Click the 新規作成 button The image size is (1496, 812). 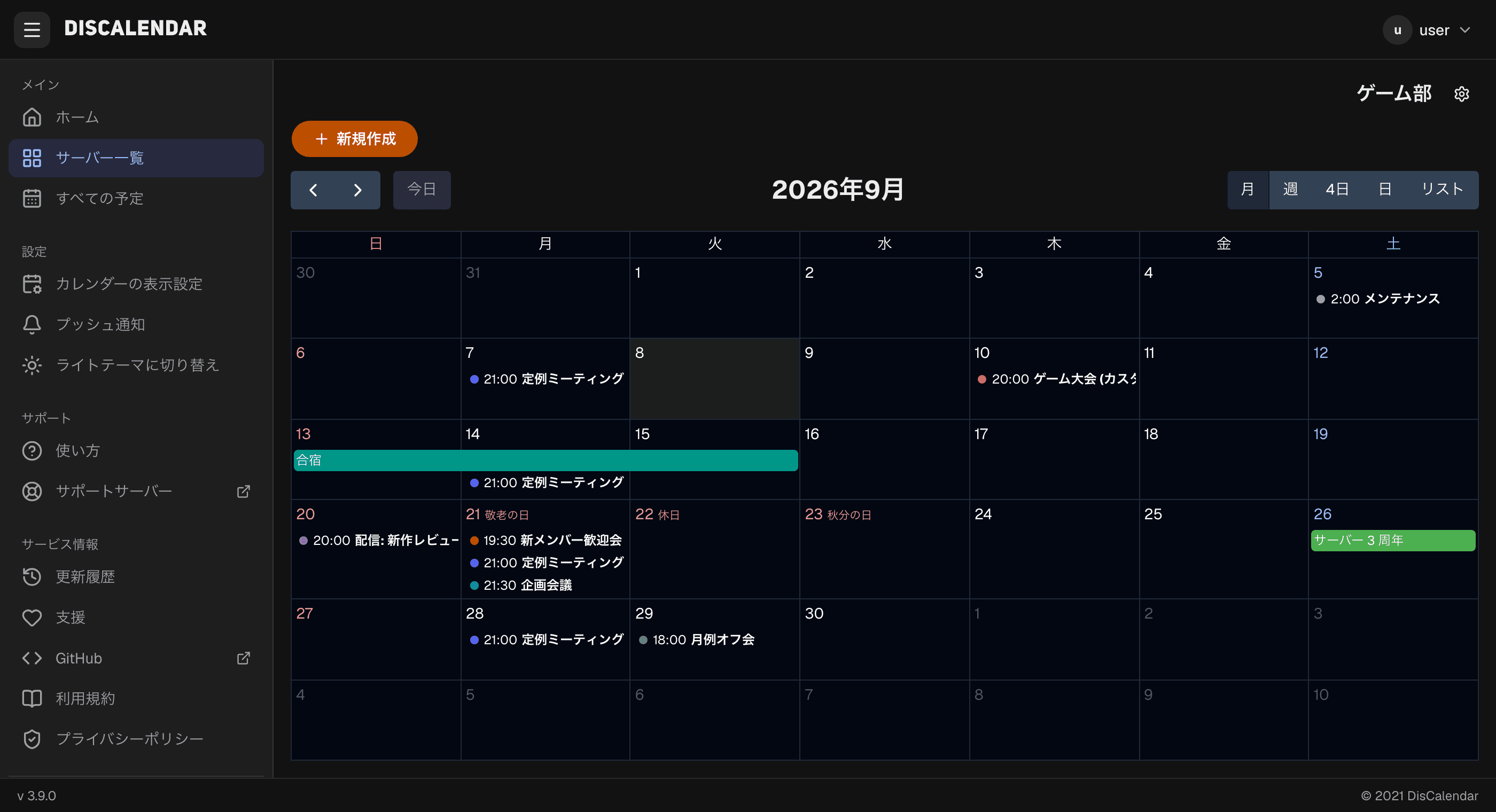pos(355,139)
